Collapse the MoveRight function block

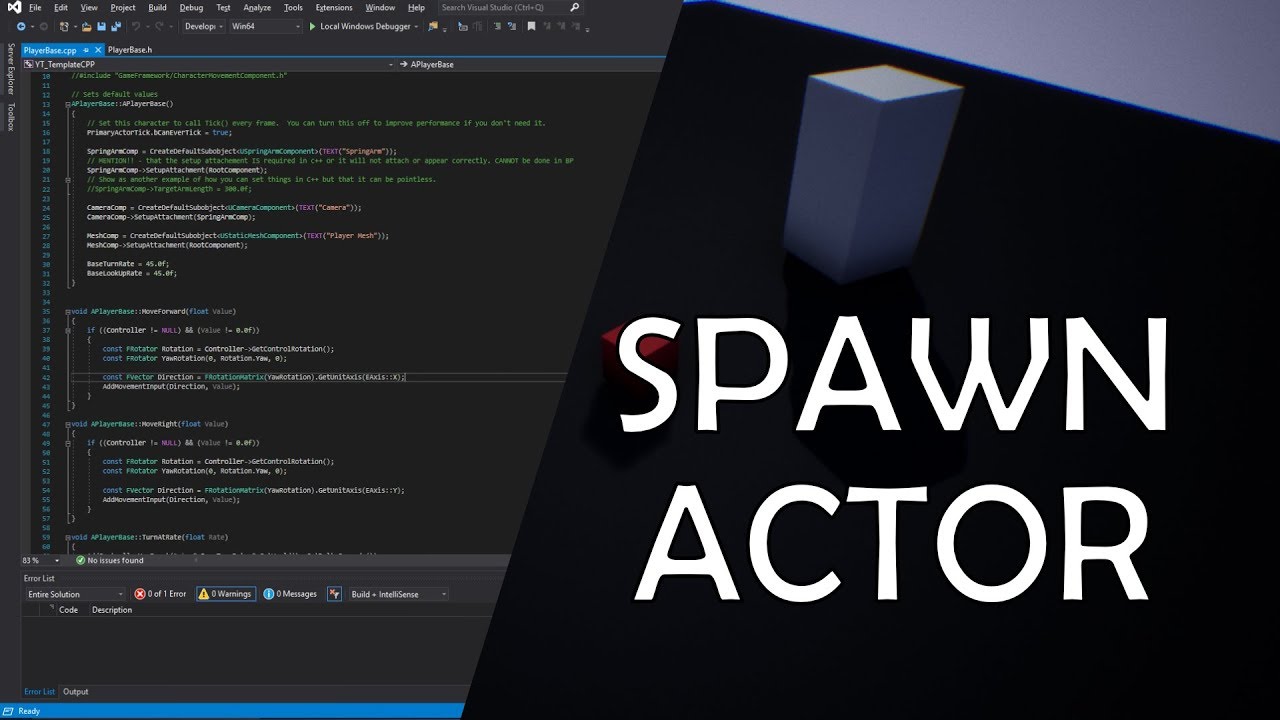(67, 424)
